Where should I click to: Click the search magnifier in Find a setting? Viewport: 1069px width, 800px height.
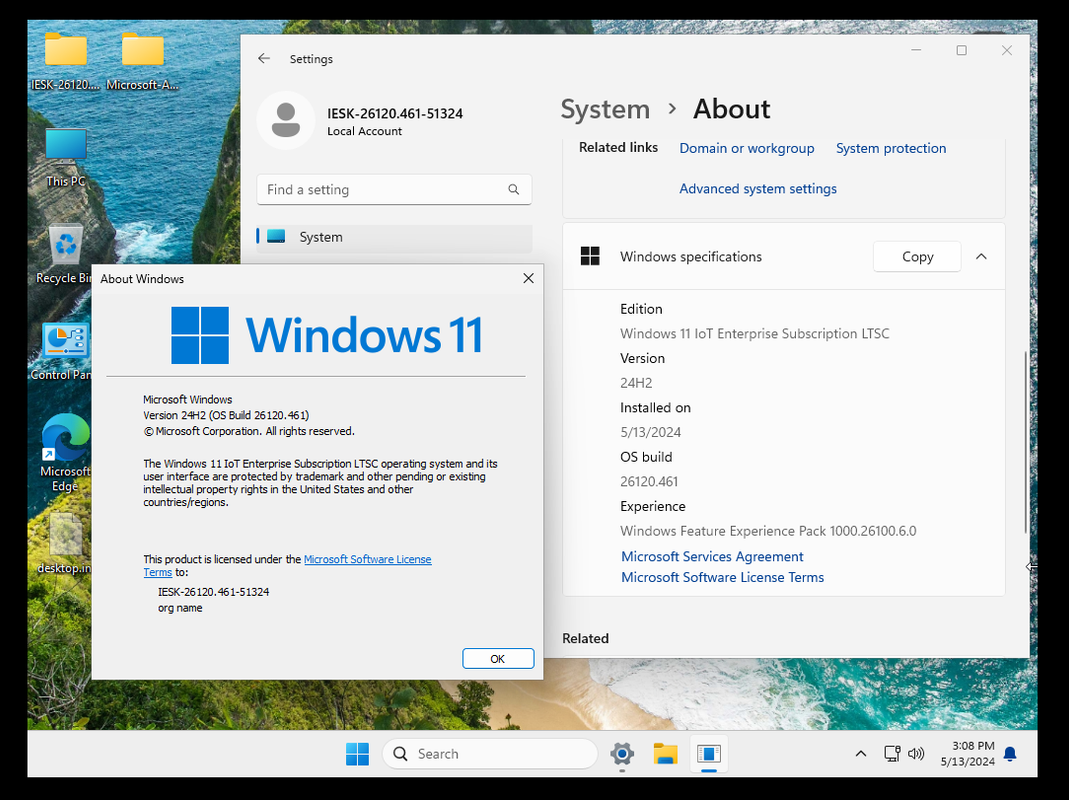click(x=513, y=190)
